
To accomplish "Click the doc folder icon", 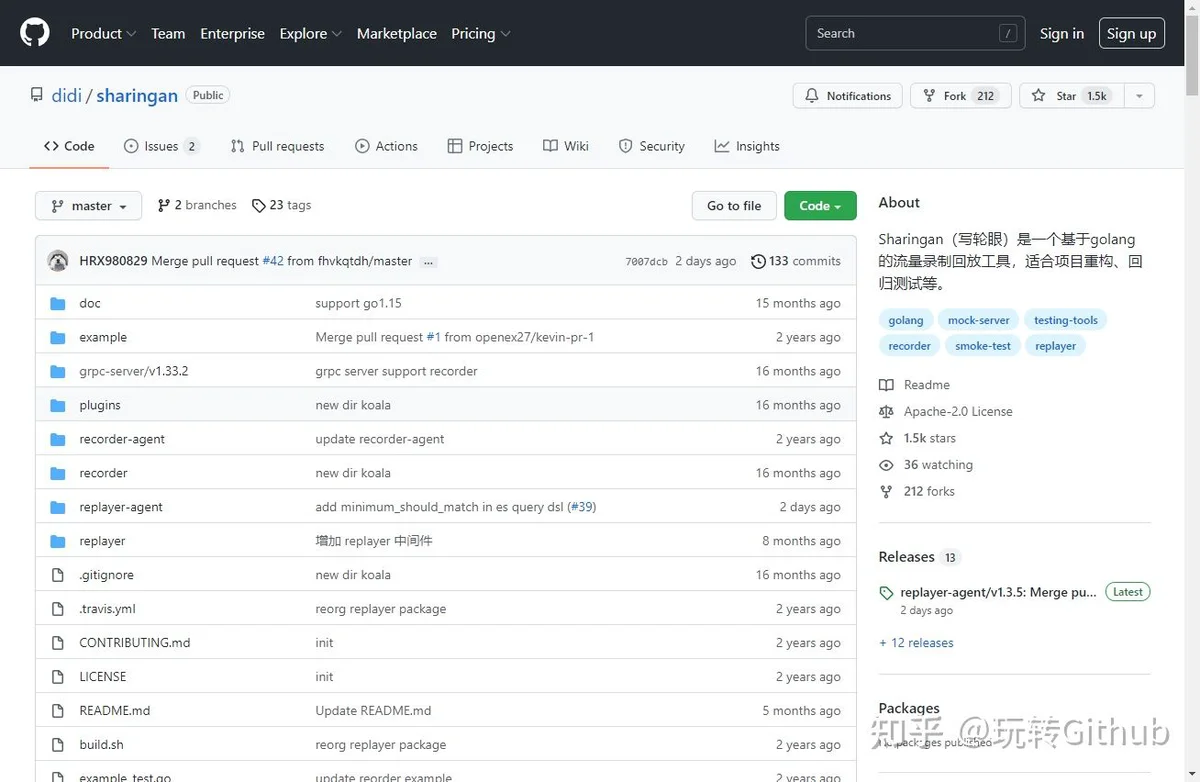I will (x=58, y=303).
